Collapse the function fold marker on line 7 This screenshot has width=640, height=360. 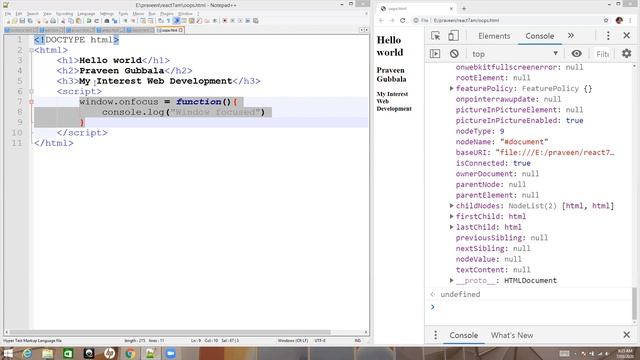coord(31,102)
